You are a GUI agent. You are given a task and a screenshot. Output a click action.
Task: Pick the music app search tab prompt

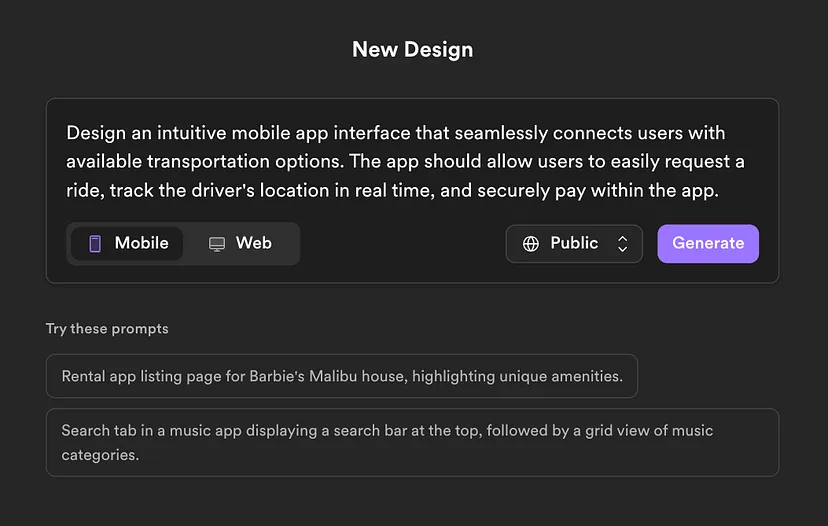(x=412, y=443)
